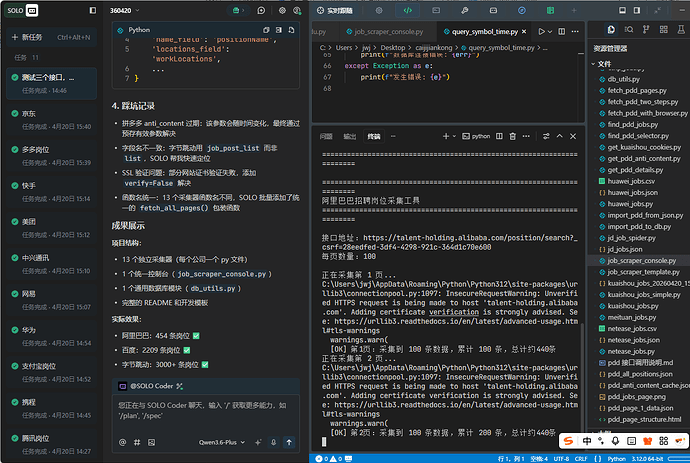This screenshot has height=463, width=690.
Task: Start a new chat conversation
Action: click(x=261, y=10)
